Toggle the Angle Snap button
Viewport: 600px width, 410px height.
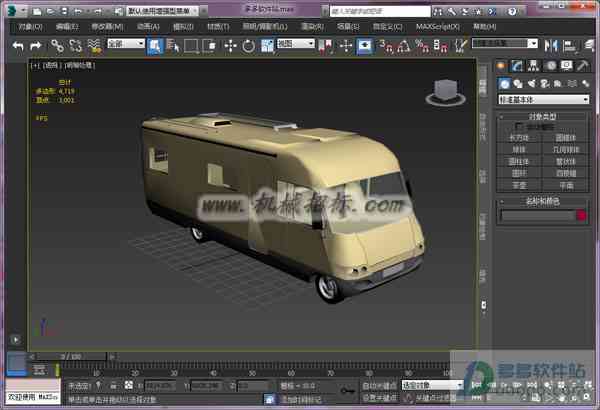click(x=403, y=46)
